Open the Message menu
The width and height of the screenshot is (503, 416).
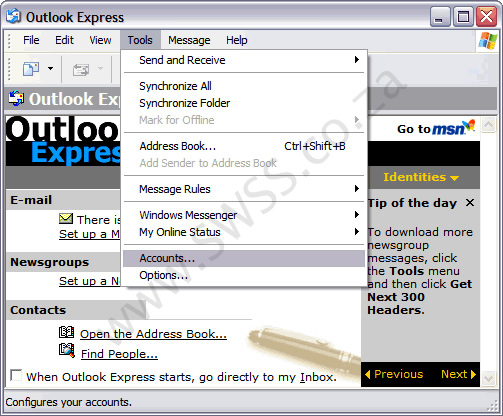(x=189, y=40)
